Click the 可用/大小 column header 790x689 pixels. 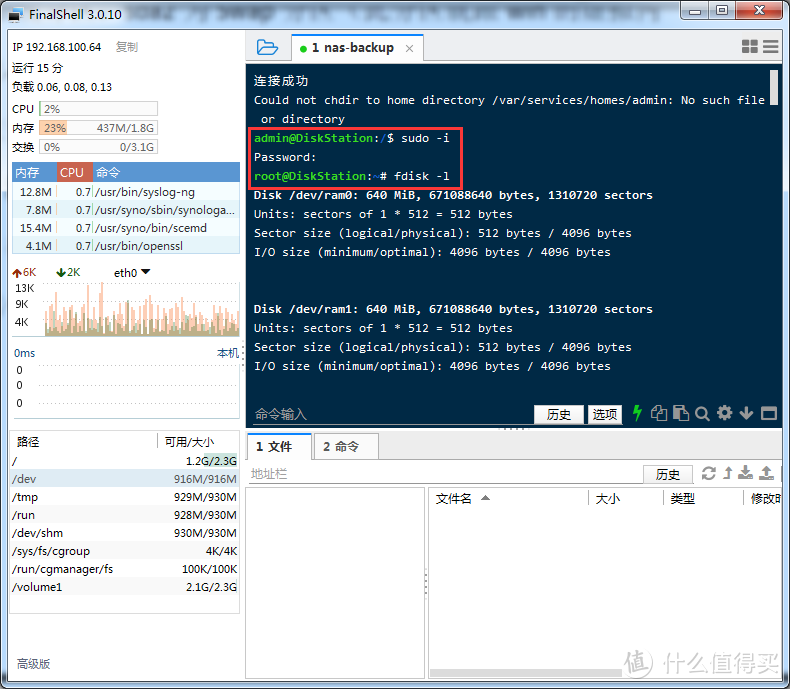(x=198, y=442)
